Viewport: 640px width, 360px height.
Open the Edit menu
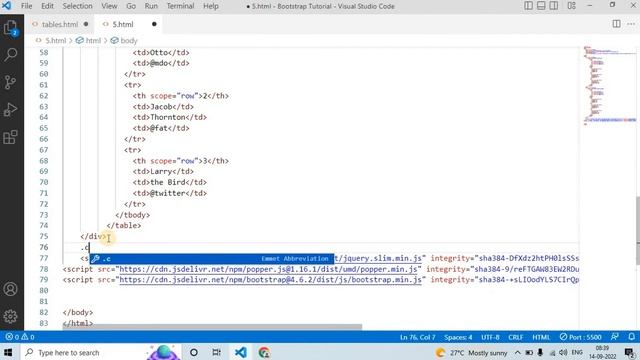[47, 6]
